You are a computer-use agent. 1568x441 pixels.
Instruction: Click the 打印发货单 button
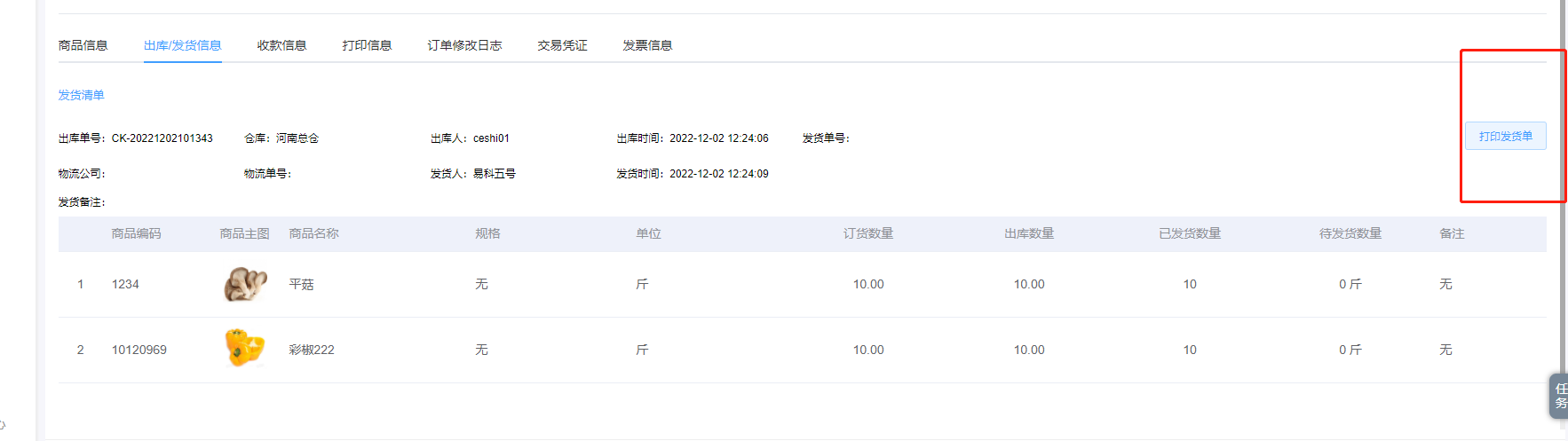coord(1505,136)
